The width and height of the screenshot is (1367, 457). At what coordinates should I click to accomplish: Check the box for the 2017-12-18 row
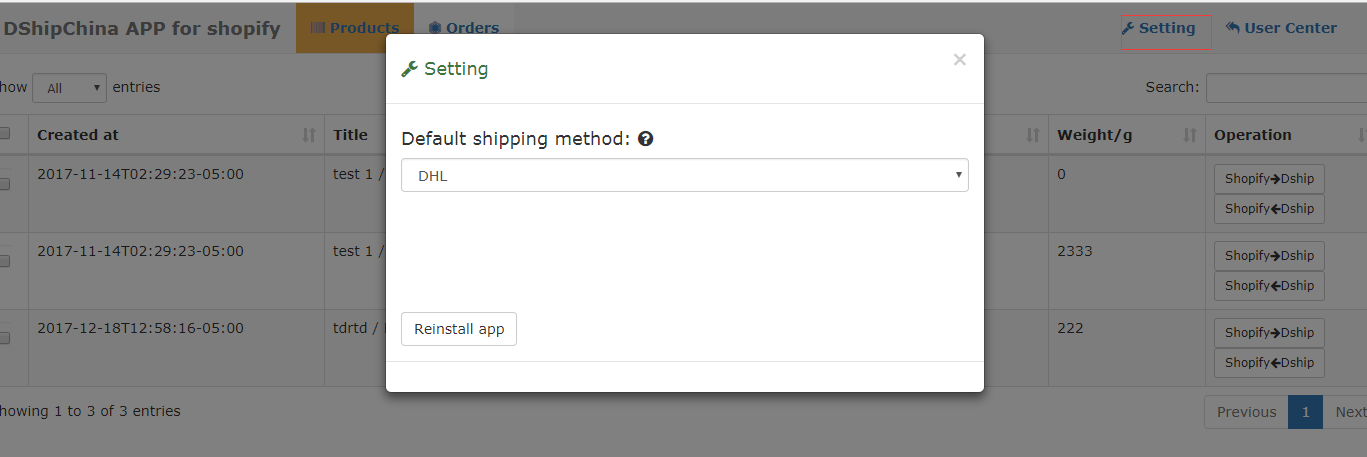click(x=4, y=338)
